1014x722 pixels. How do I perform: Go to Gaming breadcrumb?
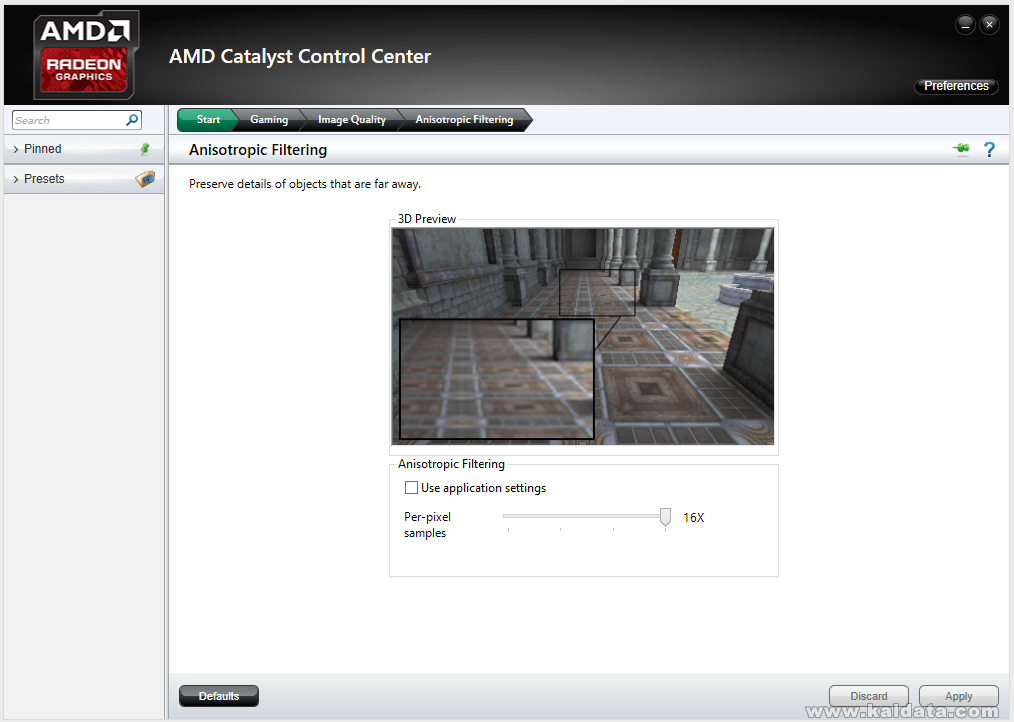pos(269,120)
